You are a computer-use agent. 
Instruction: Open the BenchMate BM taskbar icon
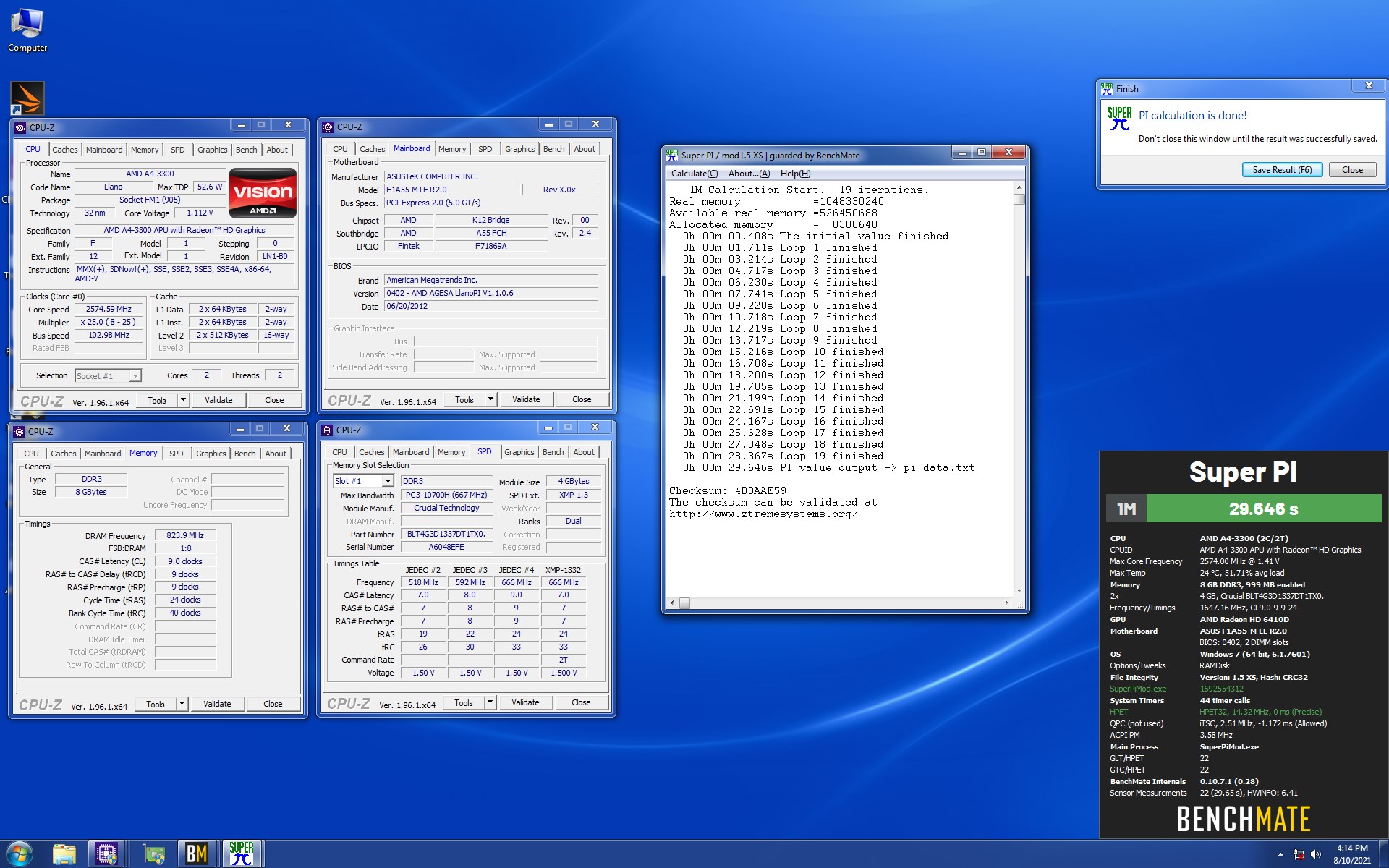(197, 854)
